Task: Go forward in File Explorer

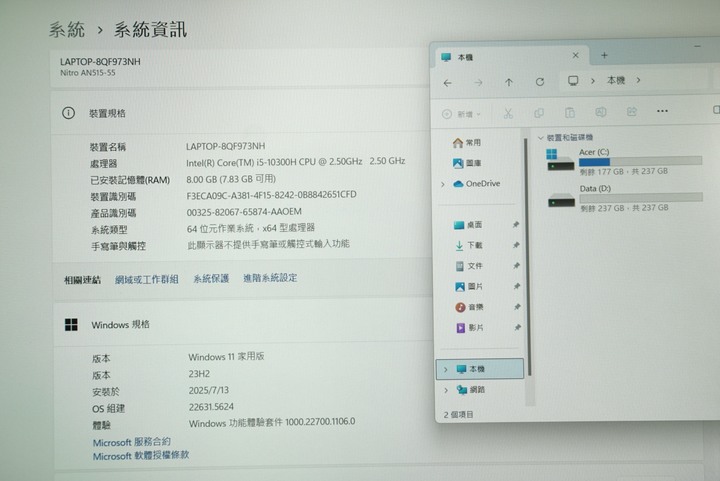Action: point(478,83)
